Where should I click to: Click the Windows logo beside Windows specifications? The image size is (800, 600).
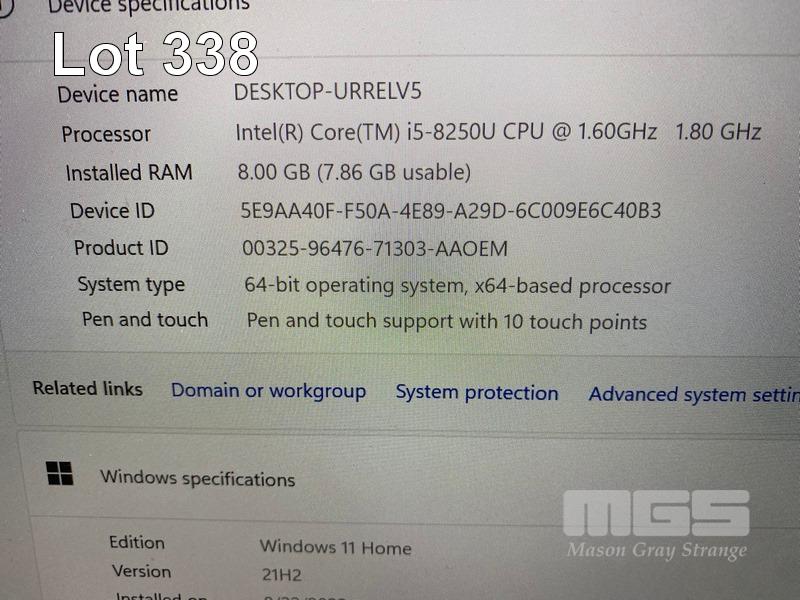60,473
